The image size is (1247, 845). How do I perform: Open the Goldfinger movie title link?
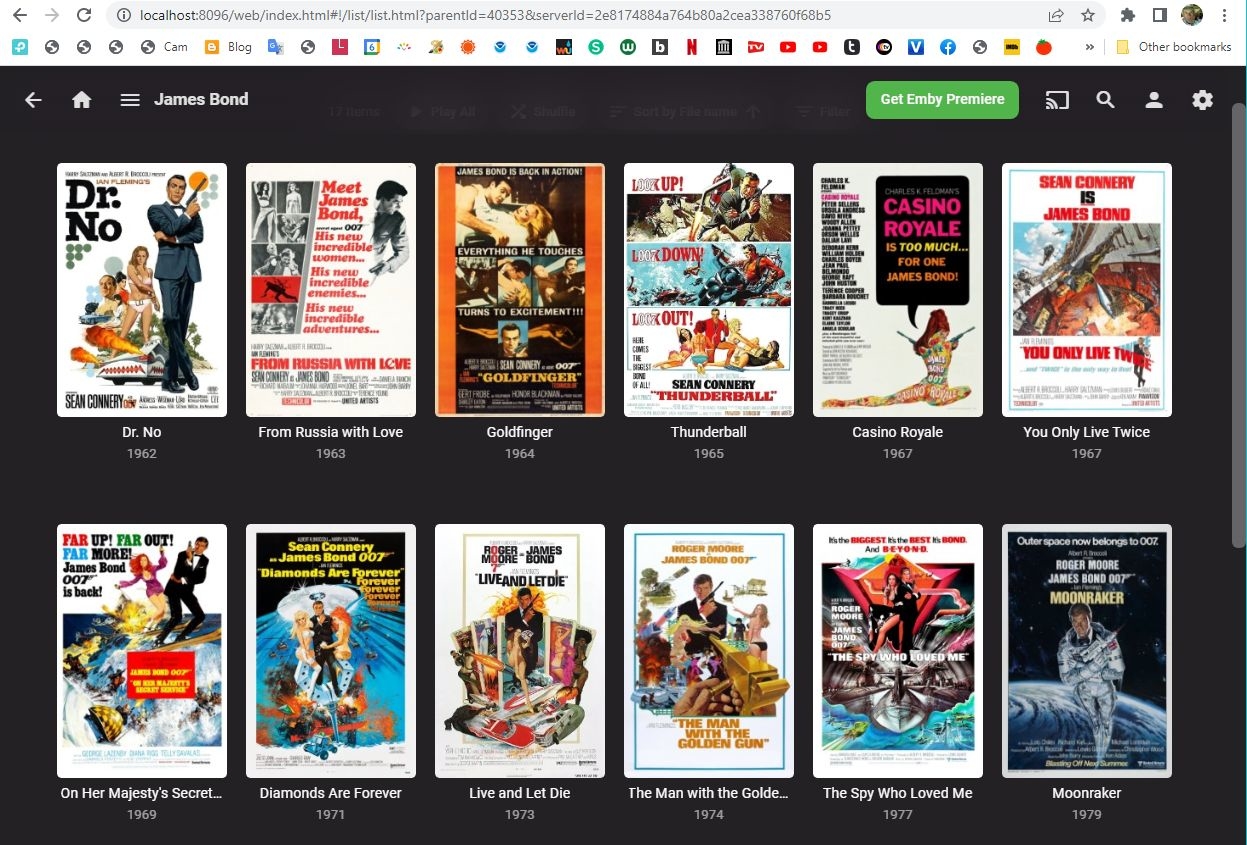pos(519,432)
